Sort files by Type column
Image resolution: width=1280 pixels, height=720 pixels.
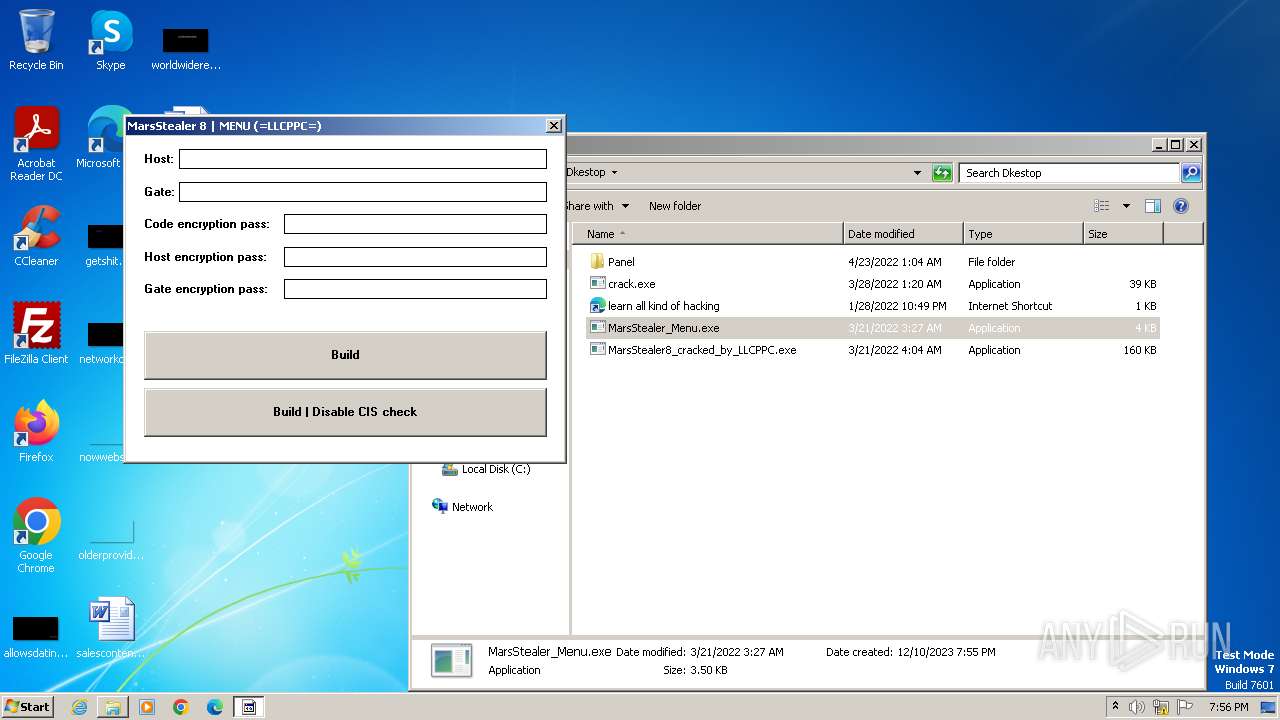click(x=1023, y=234)
